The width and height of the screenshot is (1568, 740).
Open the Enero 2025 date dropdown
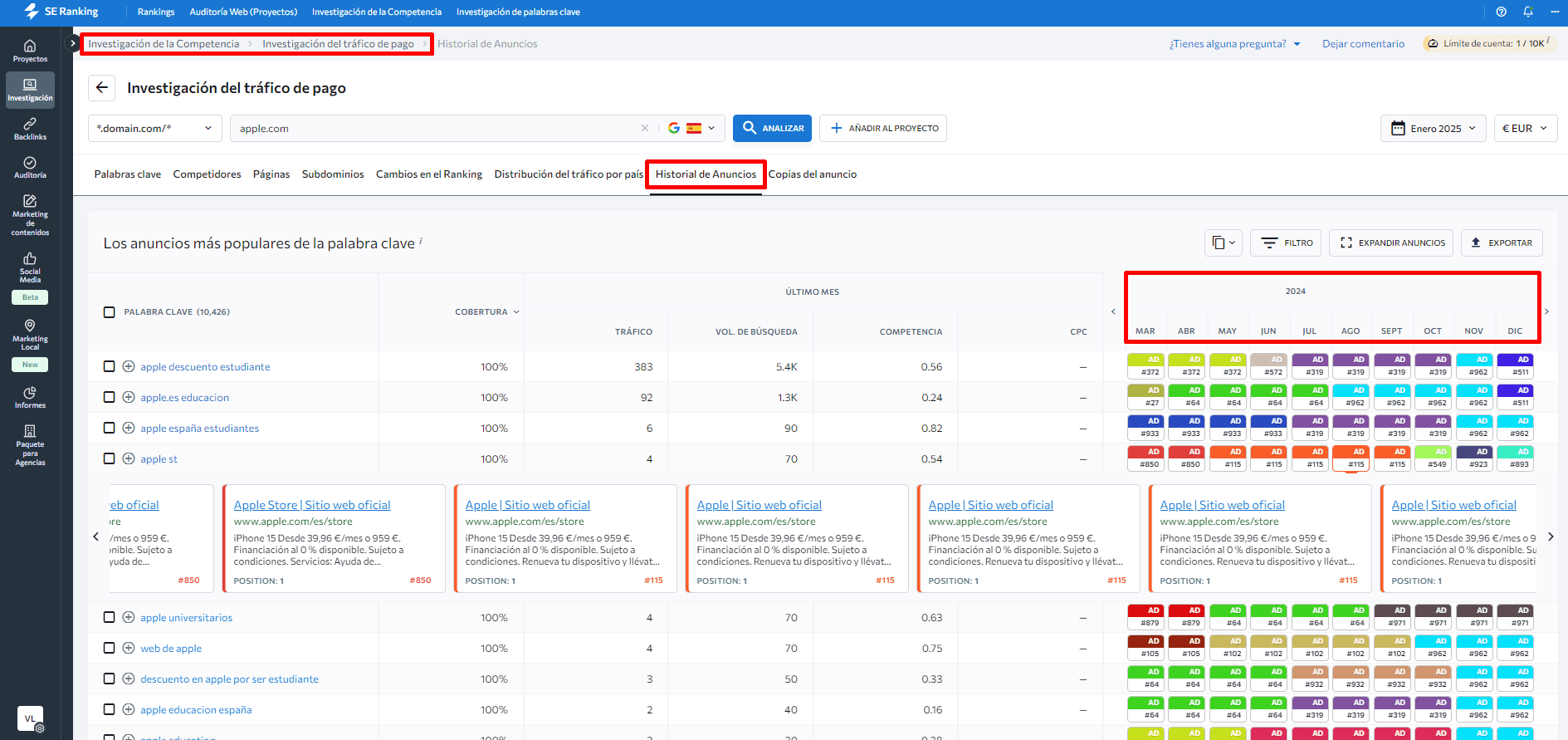pos(1434,128)
